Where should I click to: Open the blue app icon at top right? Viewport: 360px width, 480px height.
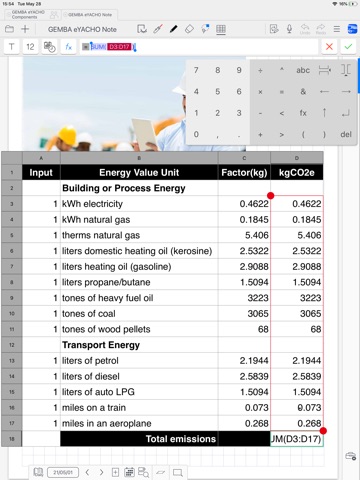click(x=352, y=29)
